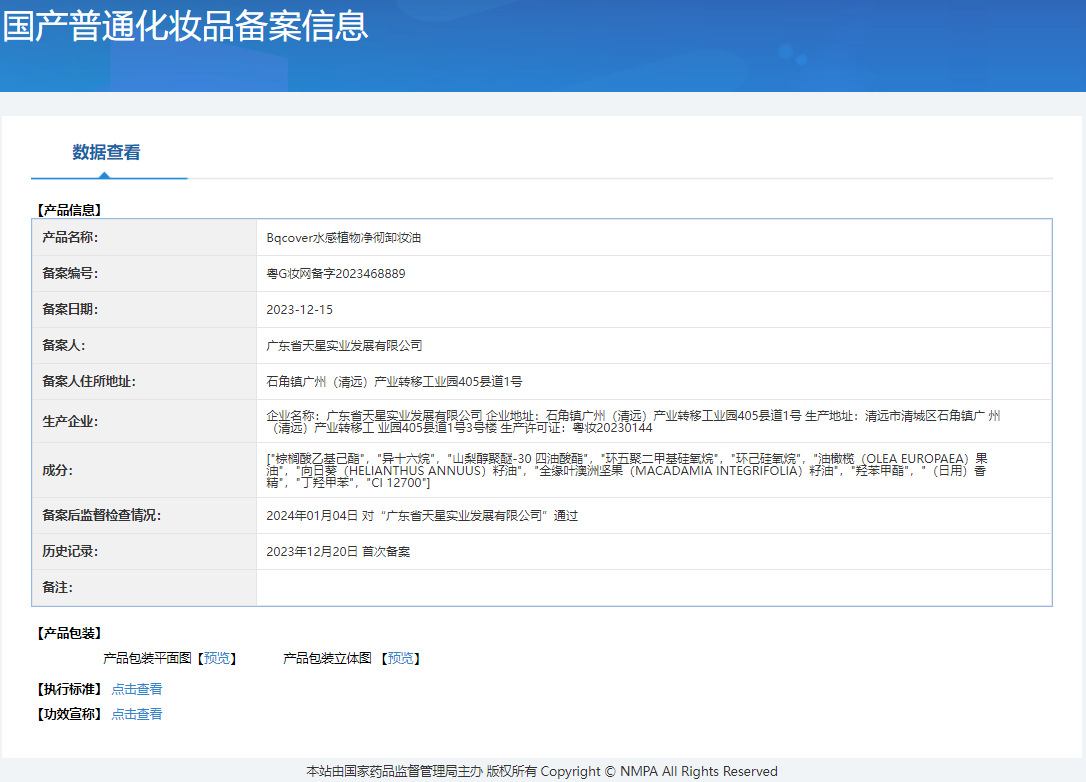This screenshot has height=782, width=1086.
Task: Click the 产品包装立体图 label
Action: tap(327, 658)
